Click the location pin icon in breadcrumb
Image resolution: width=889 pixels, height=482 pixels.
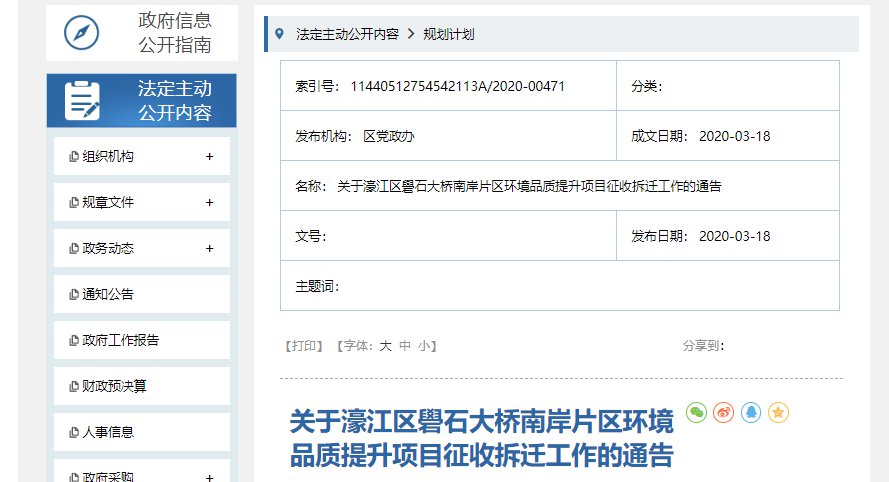click(x=279, y=34)
